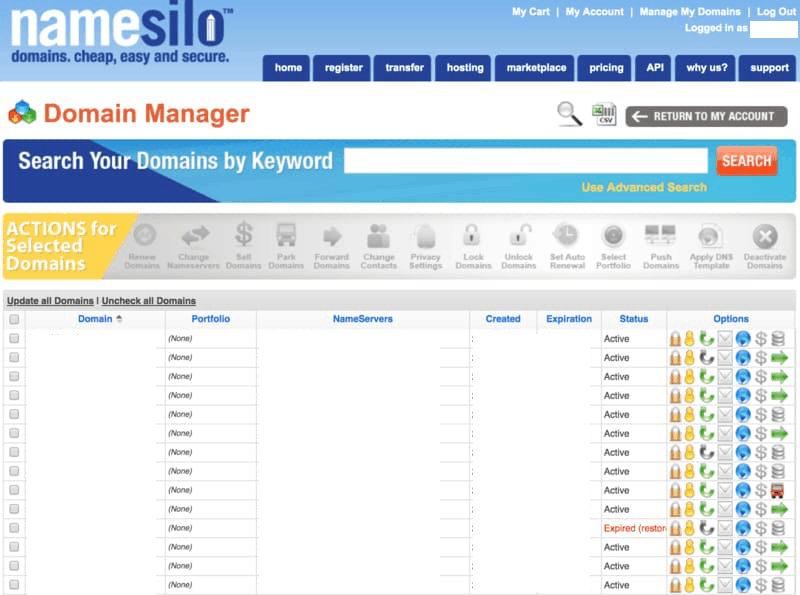
Task: Focus the domain keyword search field
Action: pyautogui.click(x=526, y=161)
